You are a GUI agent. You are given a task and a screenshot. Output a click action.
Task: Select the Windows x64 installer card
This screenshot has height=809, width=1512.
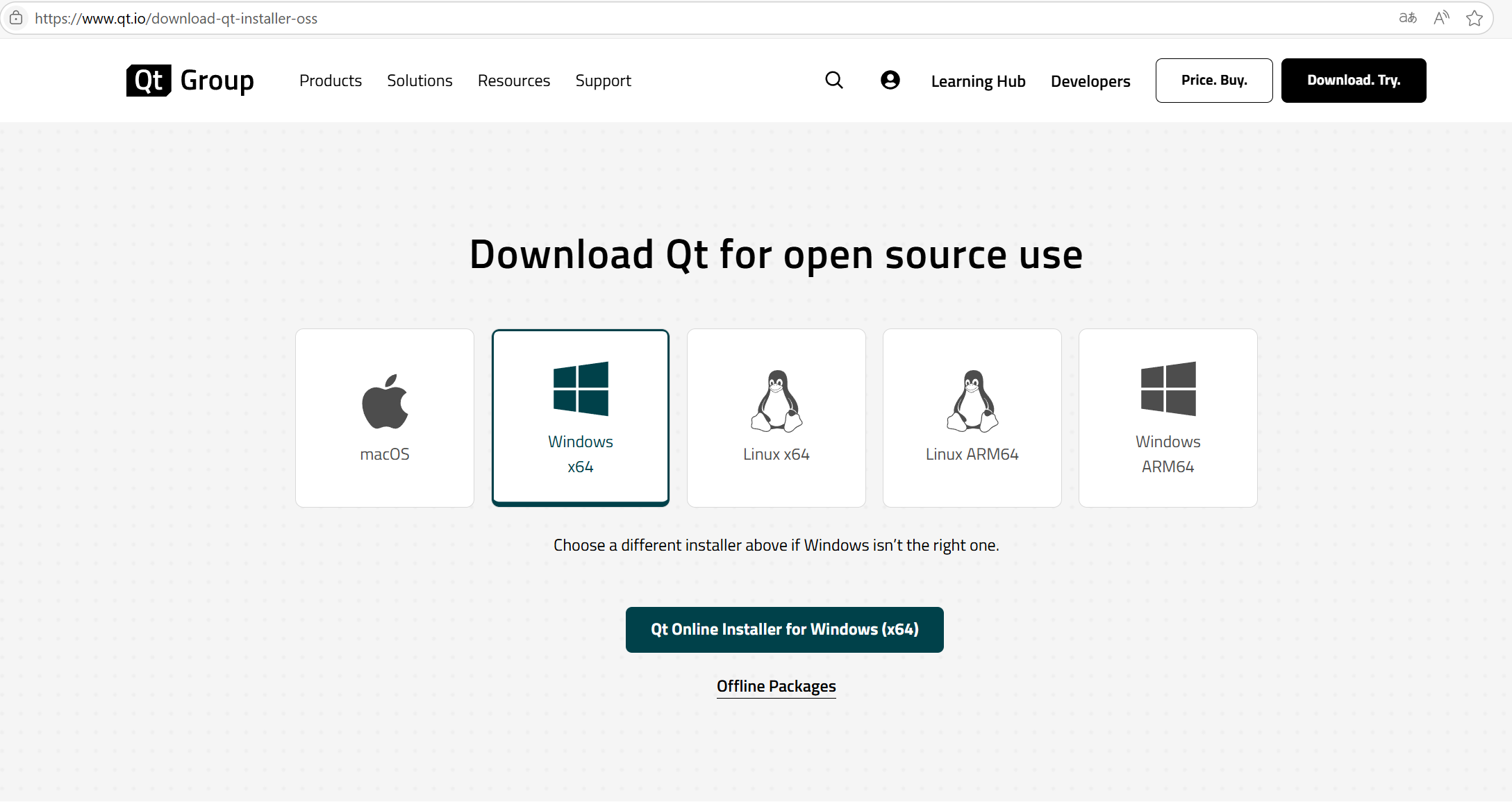581,418
